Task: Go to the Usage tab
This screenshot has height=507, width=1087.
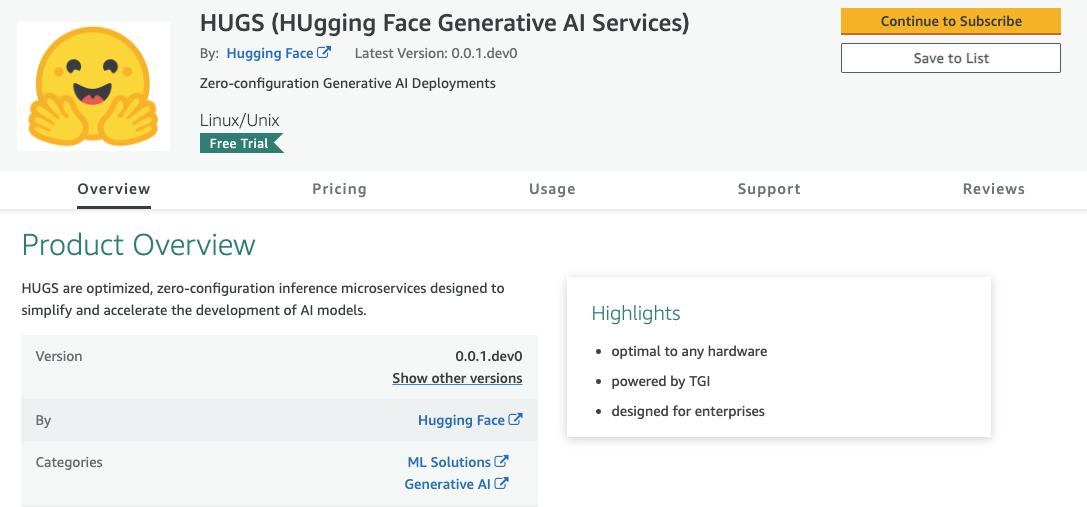Action: point(552,189)
